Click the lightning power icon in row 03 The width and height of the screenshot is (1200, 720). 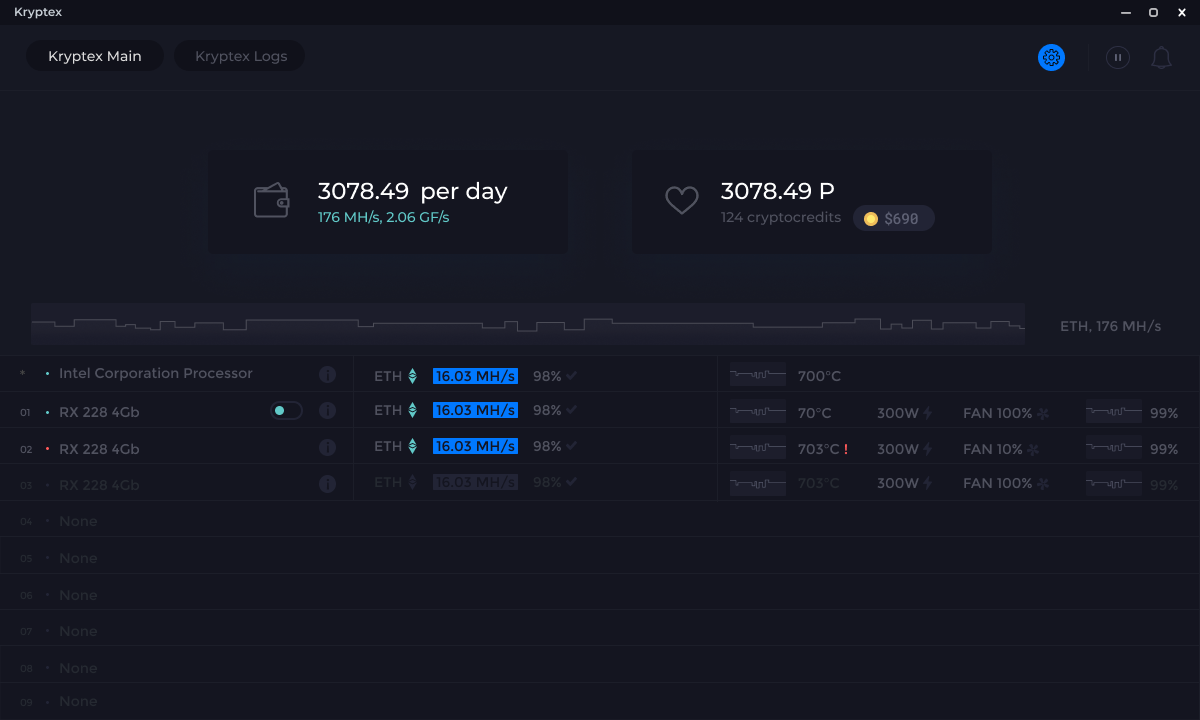click(928, 483)
